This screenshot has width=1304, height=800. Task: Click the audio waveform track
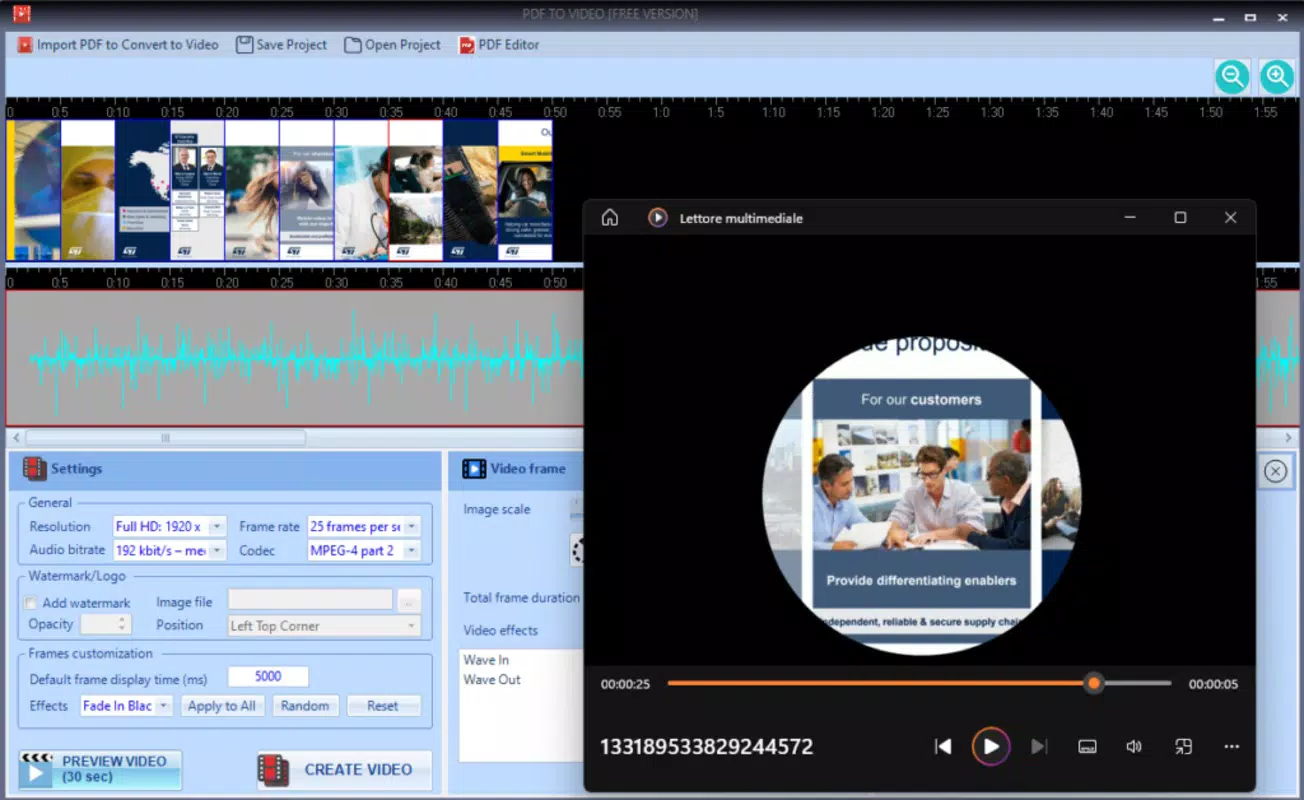(x=295, y=358)
